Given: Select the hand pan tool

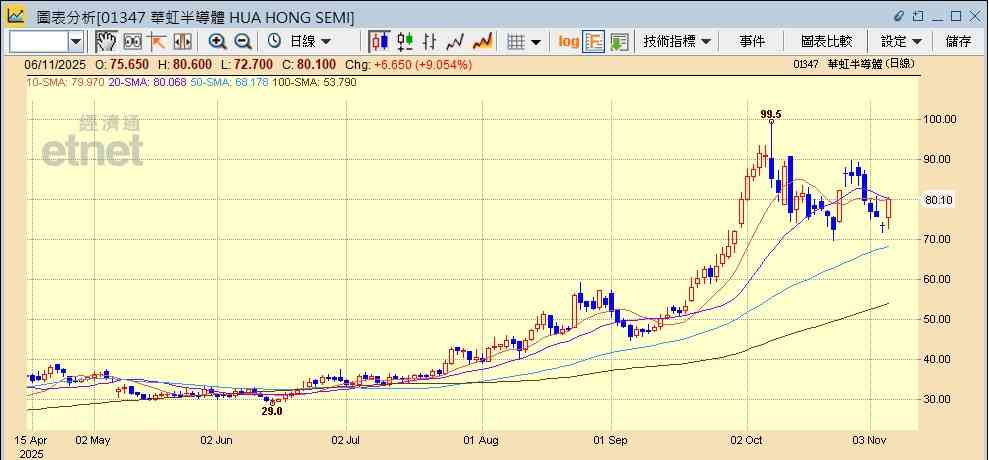Looking at the screenshot, I should 106,41.
